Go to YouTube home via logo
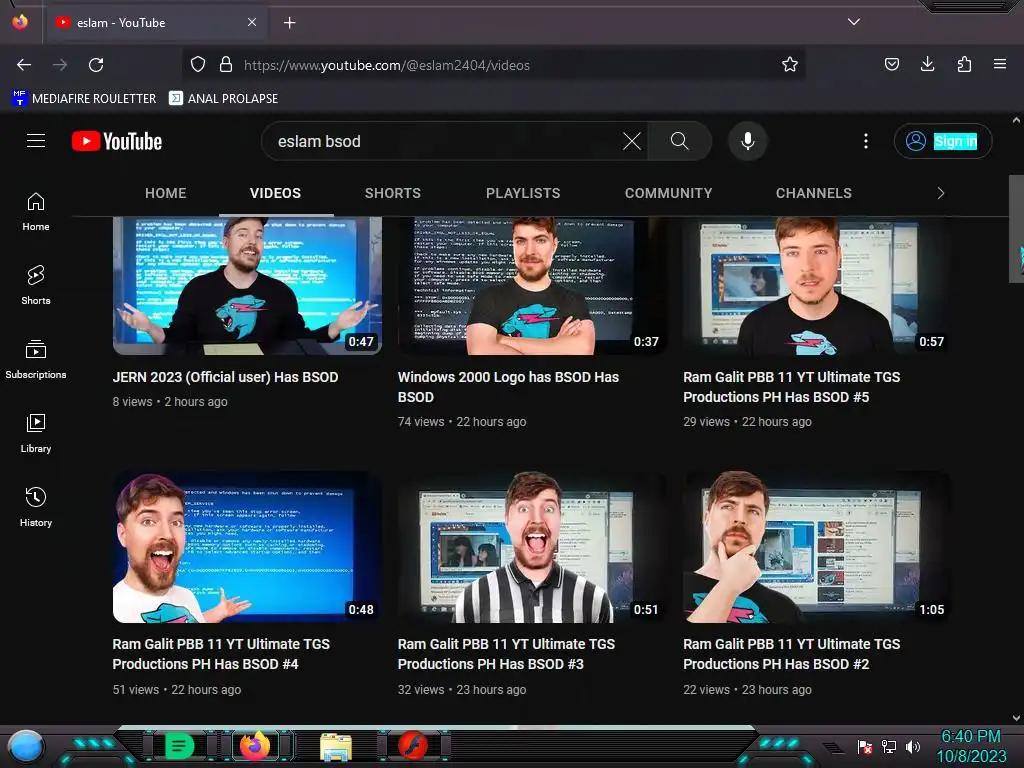Image resolution: width=1024 pixels, height=768 pixels. [x=117, y=141]
